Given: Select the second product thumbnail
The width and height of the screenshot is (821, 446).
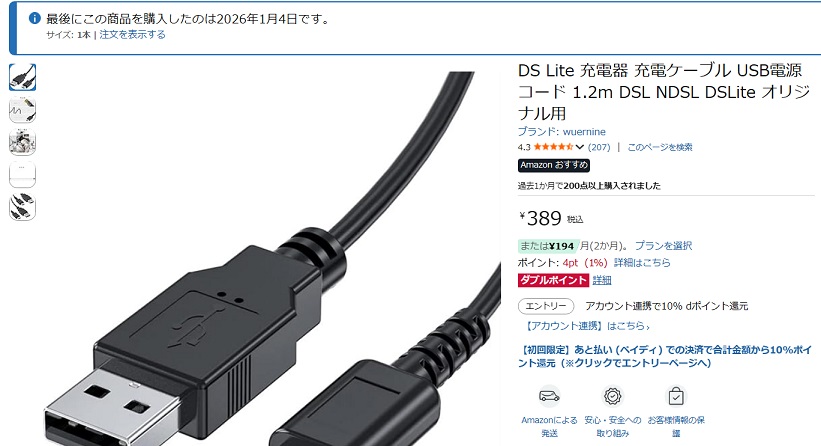Looking at the screenshot, I should (x=23, y=110).
